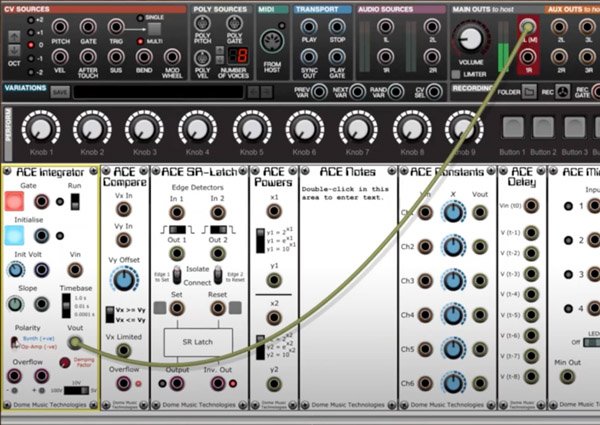The width and height of the screenshot is (600, 425).
Task: Click the RAND VAR jack
Action: coord(396,92)
